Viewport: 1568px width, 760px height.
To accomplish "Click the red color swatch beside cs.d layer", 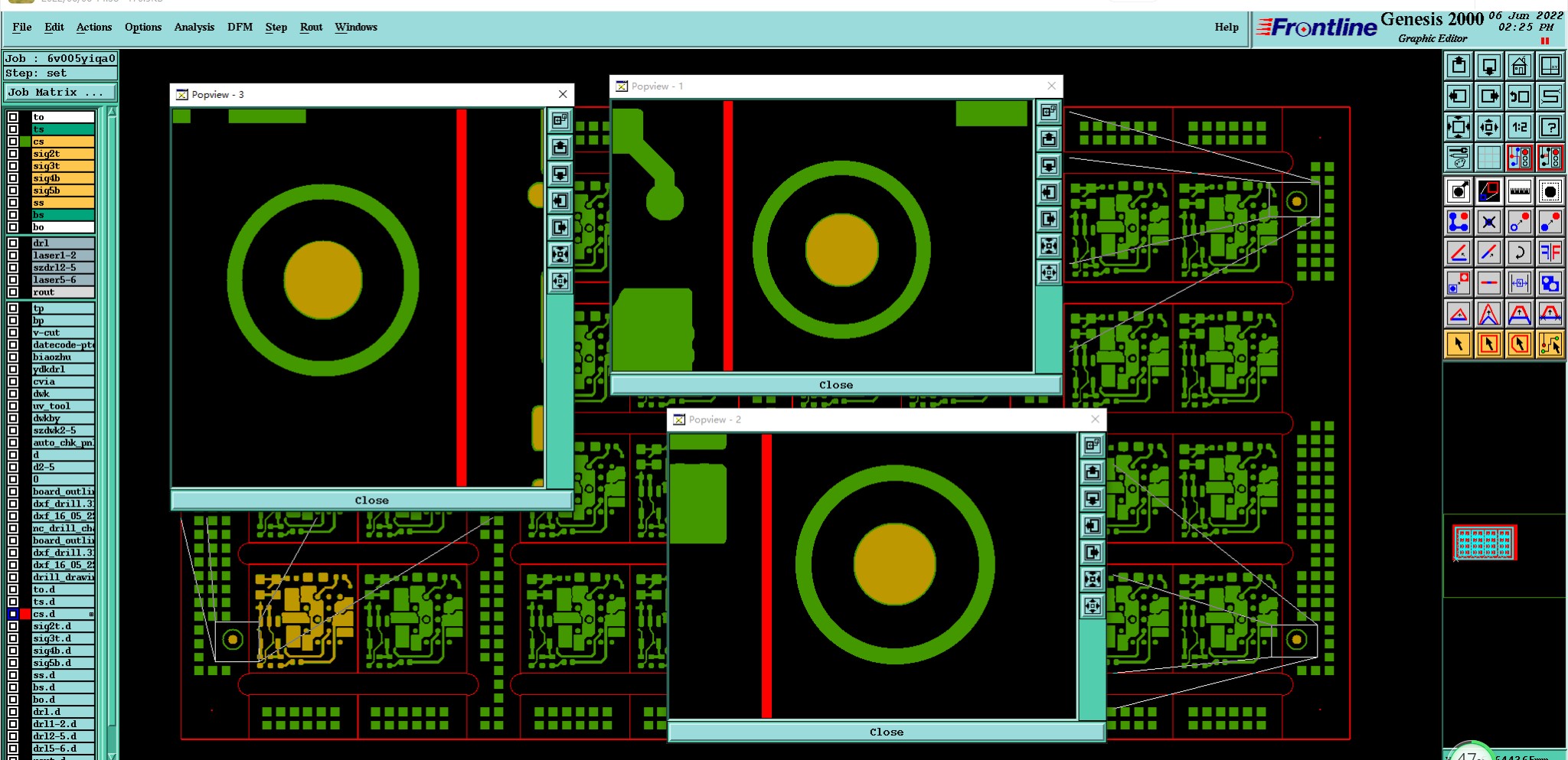I will [x=25, y=614].
